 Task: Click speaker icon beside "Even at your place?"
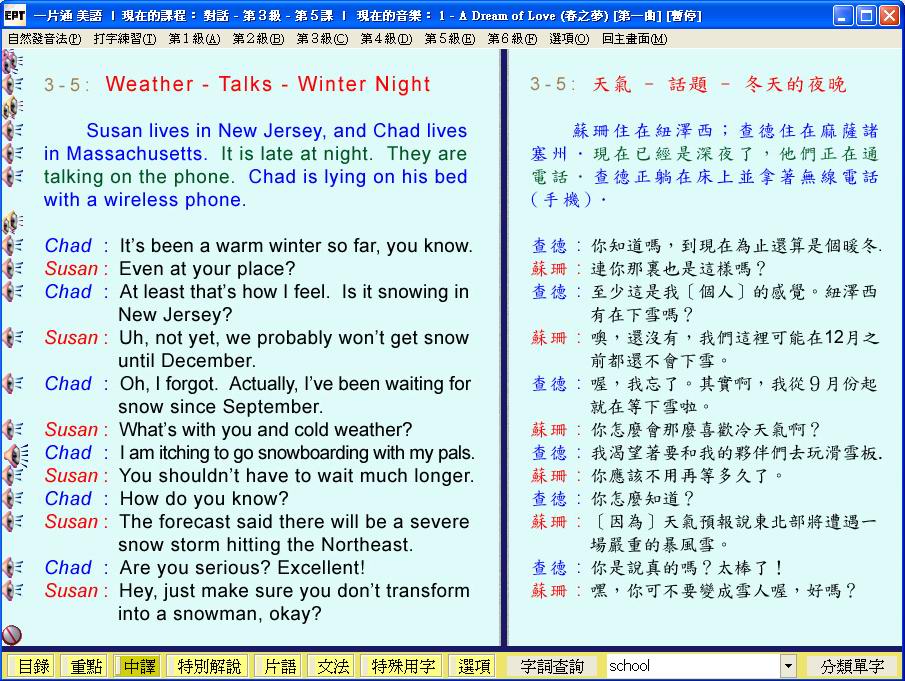pos(13,268)
